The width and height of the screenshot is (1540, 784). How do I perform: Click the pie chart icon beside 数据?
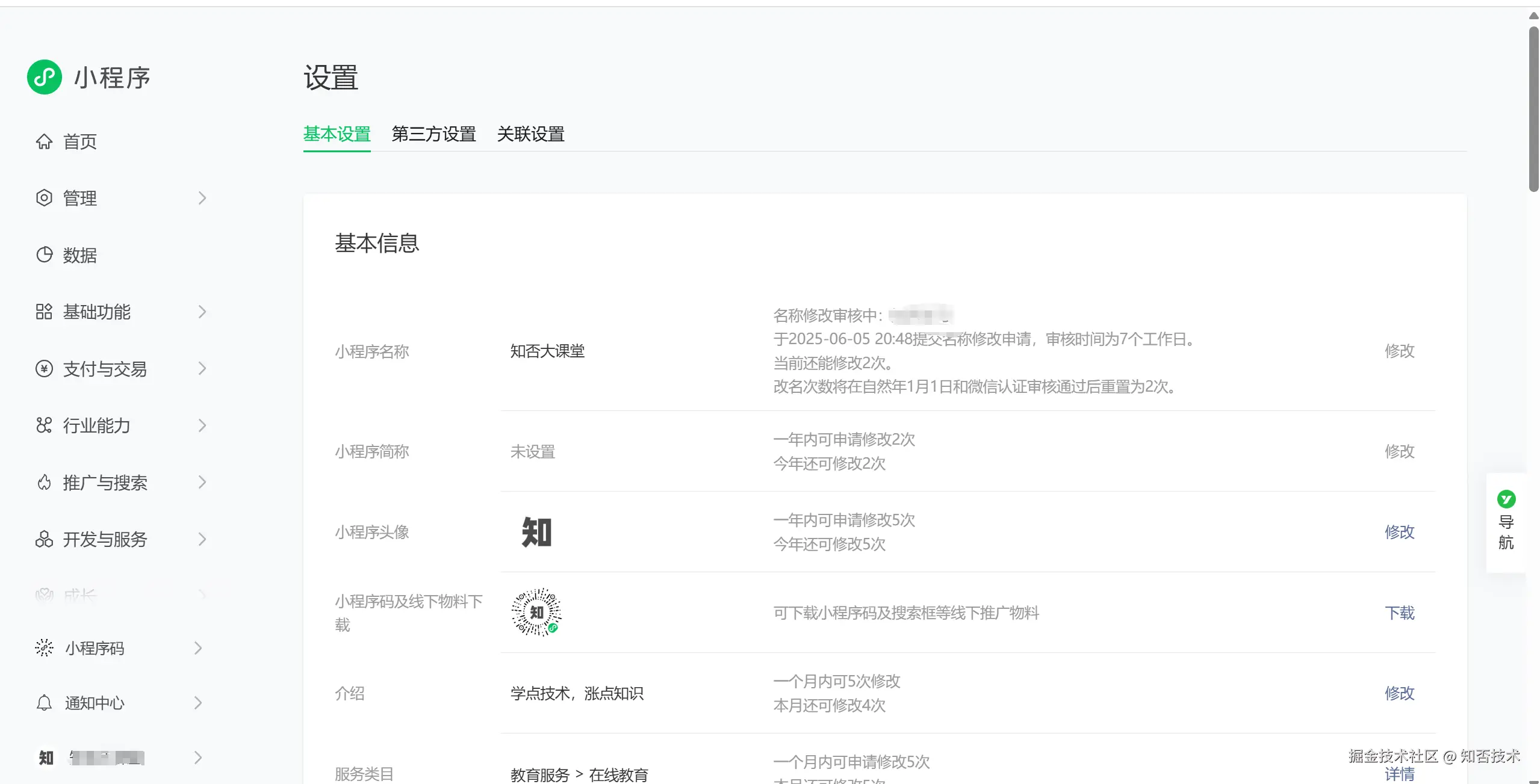coord(44,255)
